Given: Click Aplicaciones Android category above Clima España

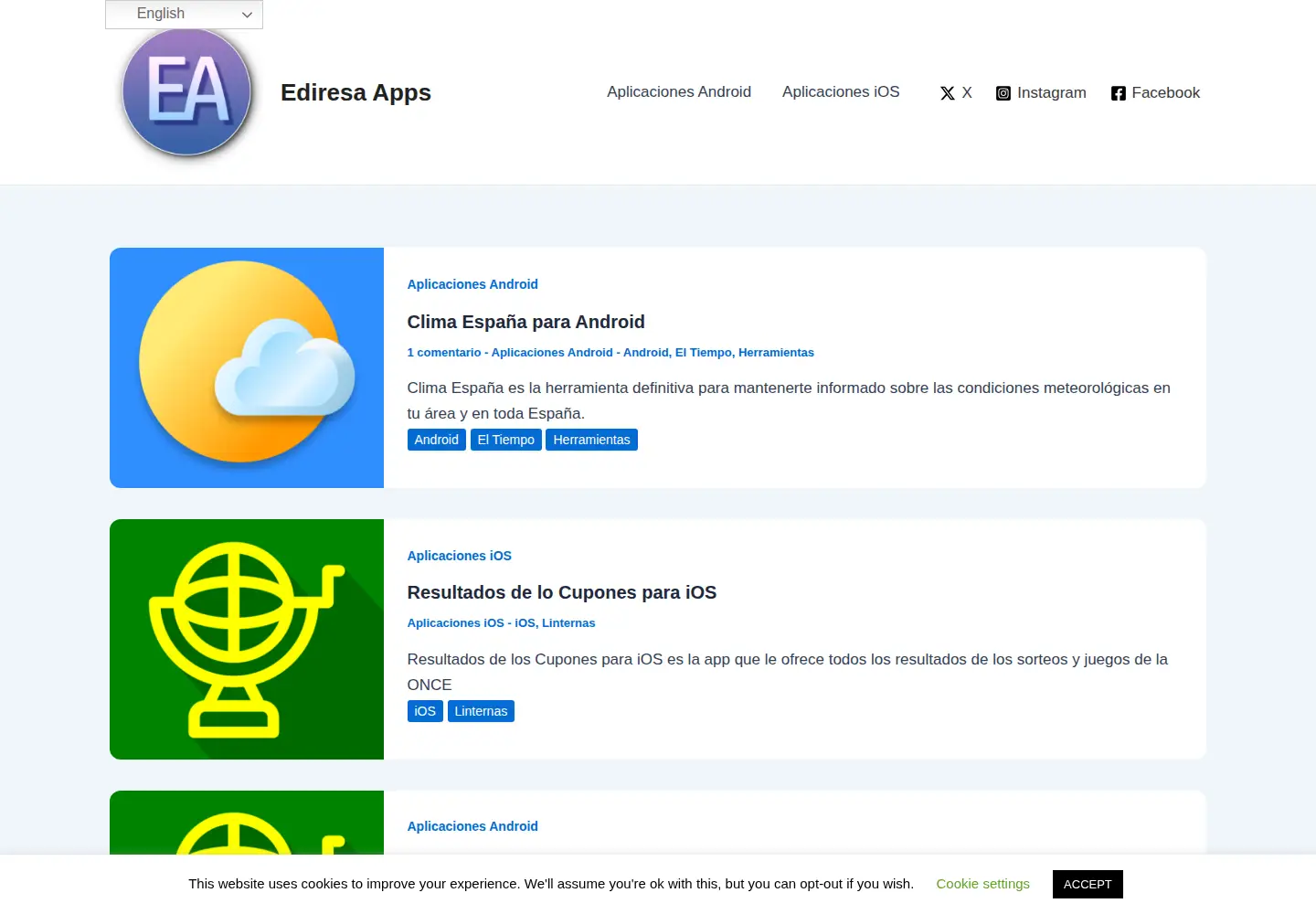Looking at the screenshot, I should coord(472,284).
